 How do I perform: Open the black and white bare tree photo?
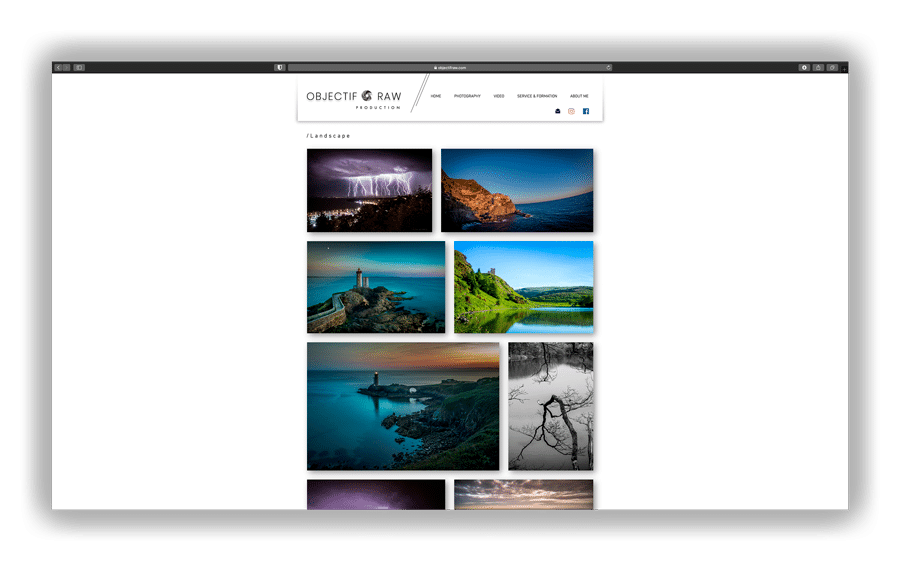pos(551,406)
